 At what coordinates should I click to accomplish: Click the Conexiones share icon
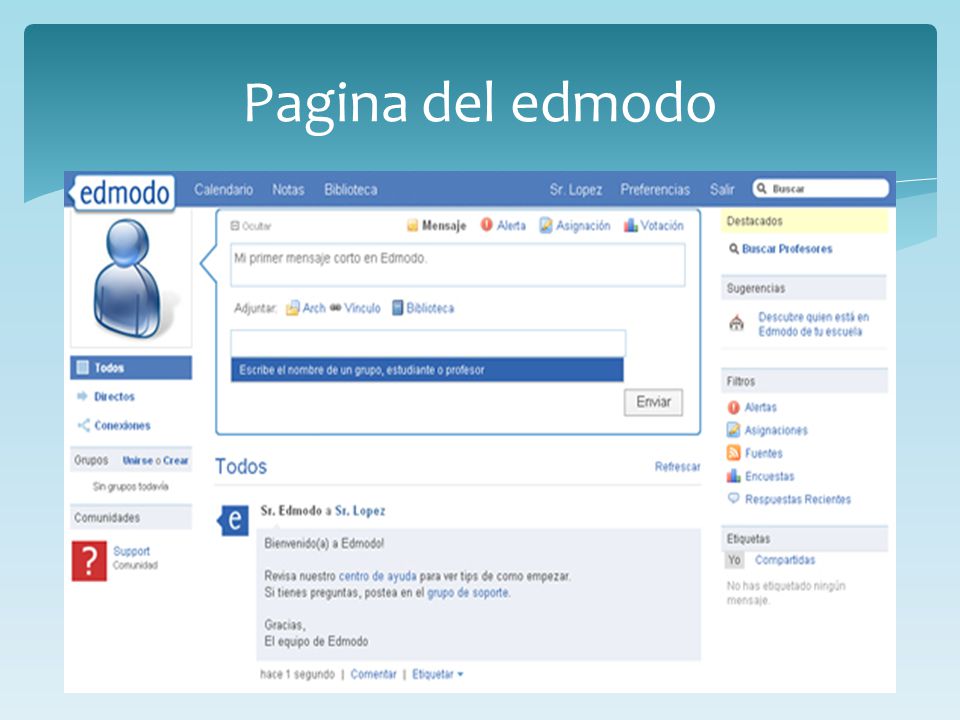tap(83, 425)
